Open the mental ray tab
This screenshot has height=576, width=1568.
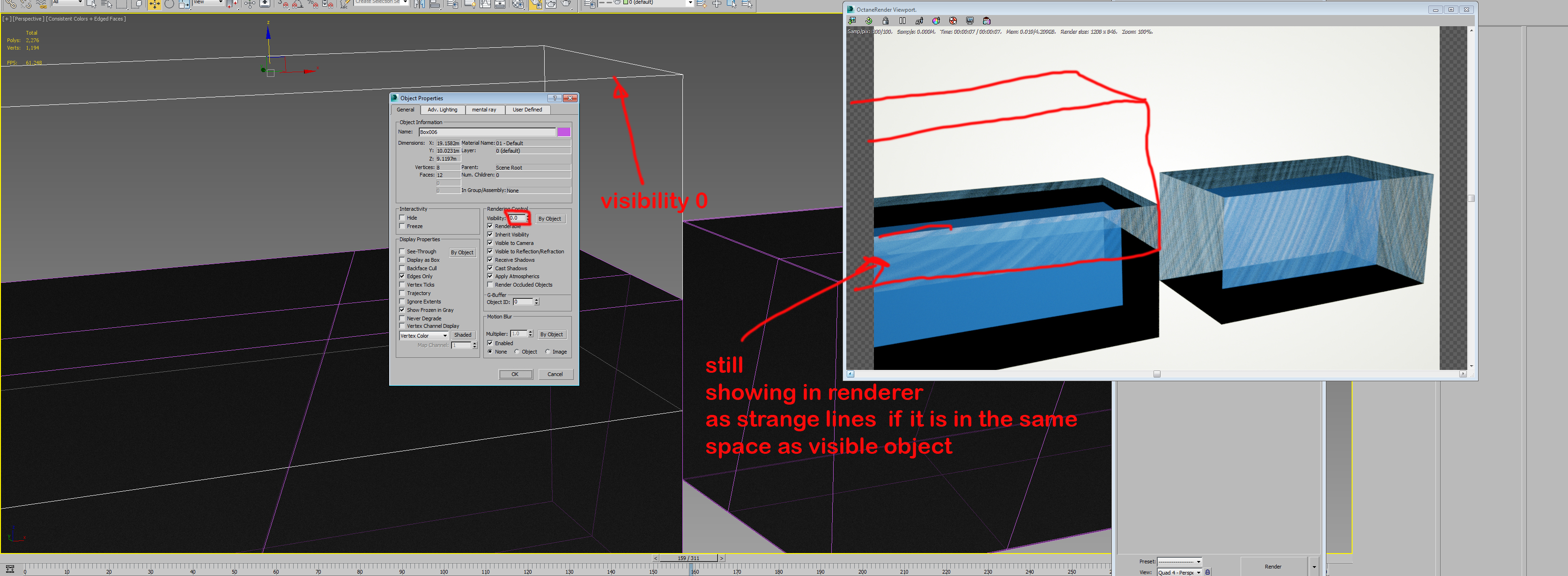point(484,110)
